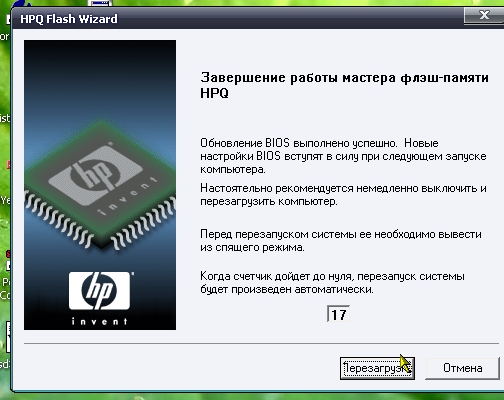Click the horizontal separator above the buttons
The width and height of the screenshot is (504, 400).
[262, 343]
